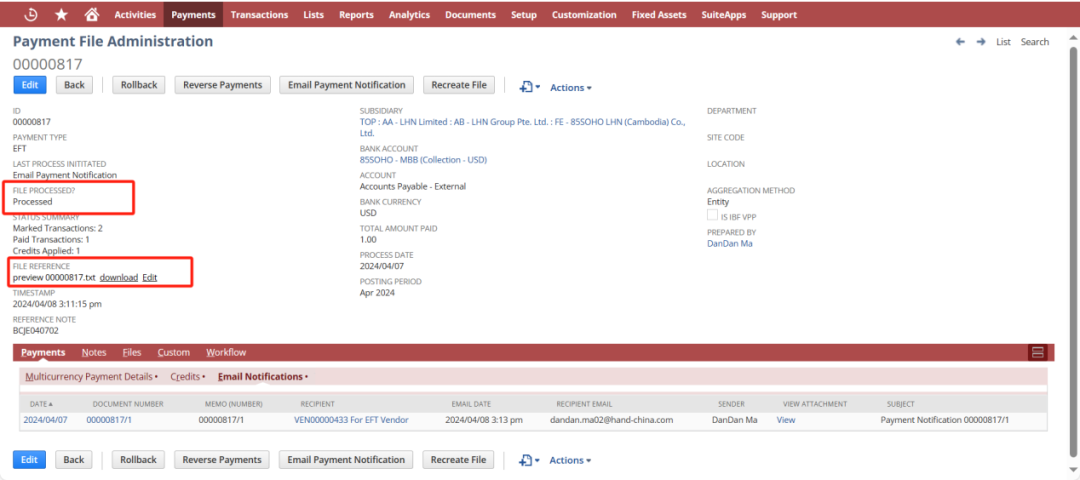Click the reference note BCJE040702 text
This screenshot has height=480, width=1080.
(36, 331)
